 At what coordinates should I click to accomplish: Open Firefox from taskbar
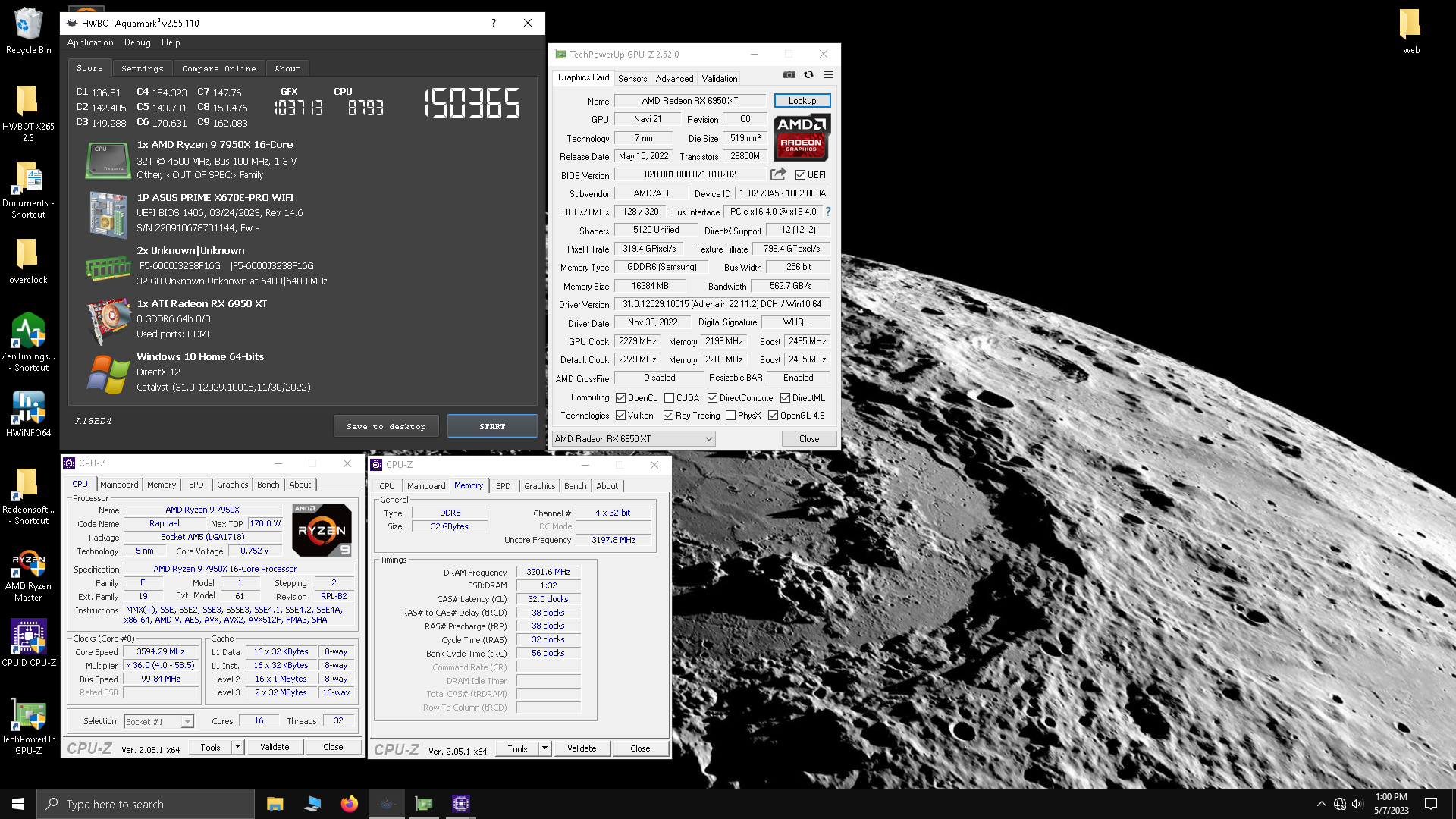point(349,804)
